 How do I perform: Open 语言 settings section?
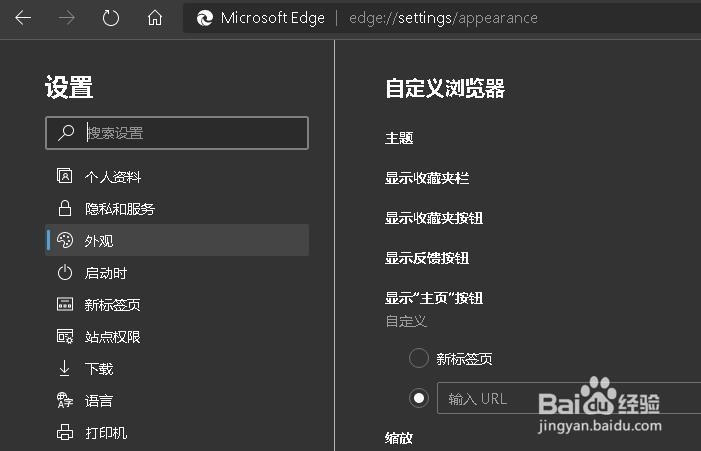pyautogui.click(x=177, y=400)
